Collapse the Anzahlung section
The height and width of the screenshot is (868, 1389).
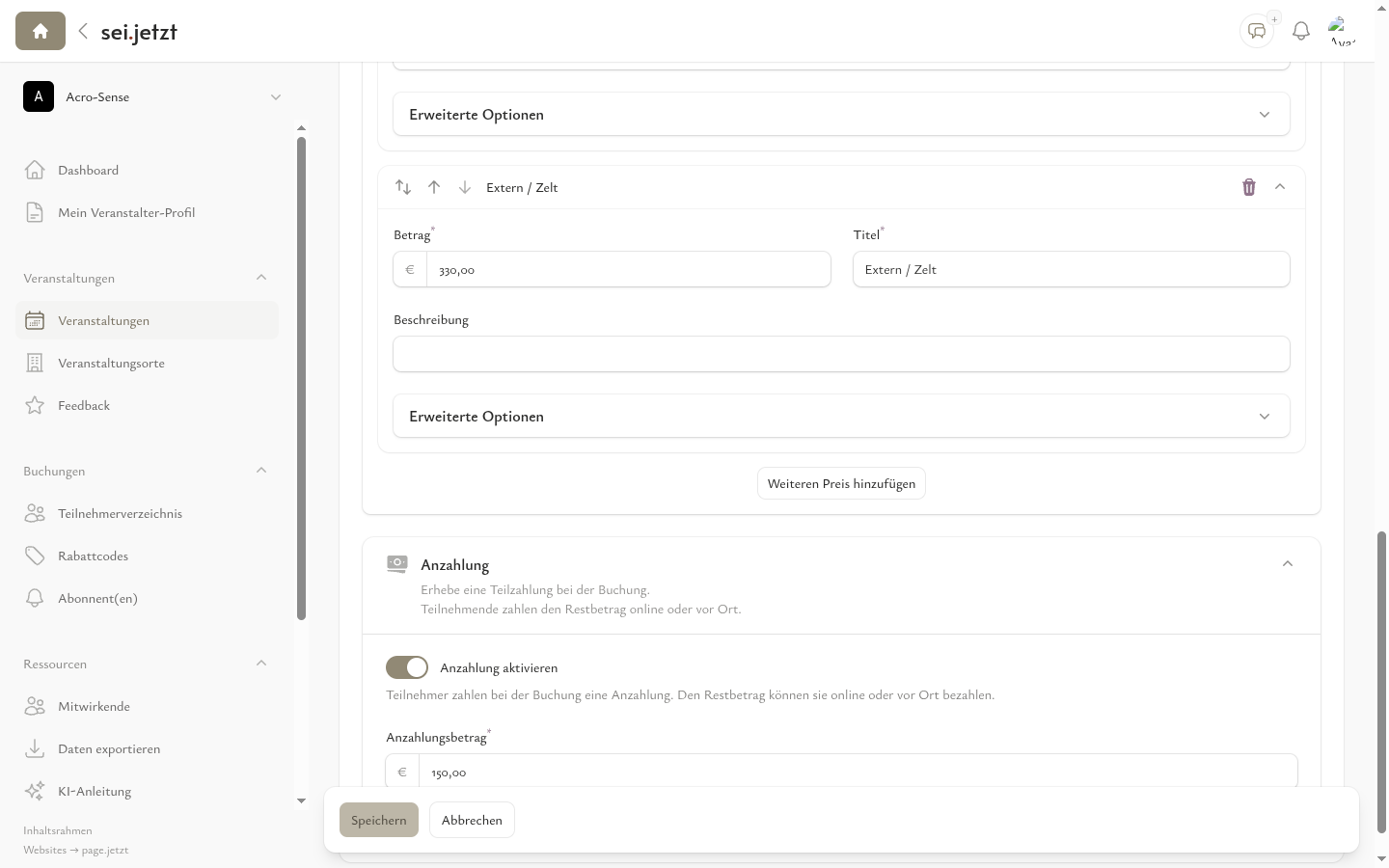pos(1287,564)
